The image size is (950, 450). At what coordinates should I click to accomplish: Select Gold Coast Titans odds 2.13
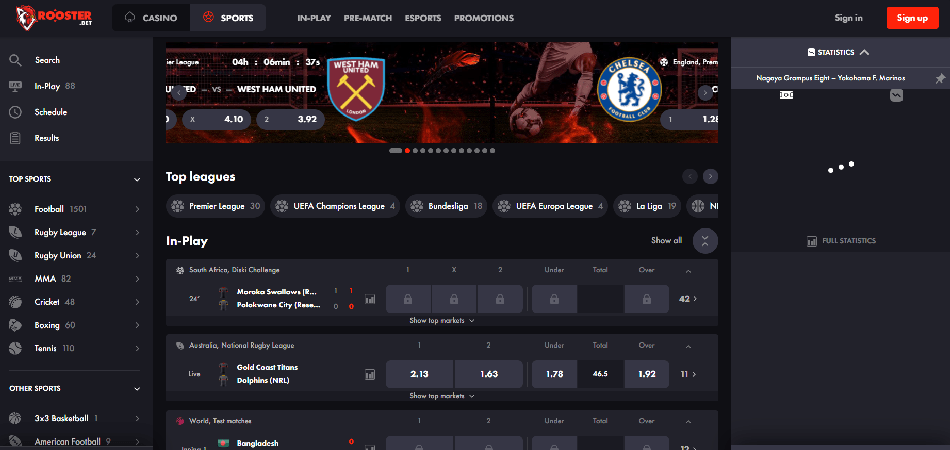419,374
